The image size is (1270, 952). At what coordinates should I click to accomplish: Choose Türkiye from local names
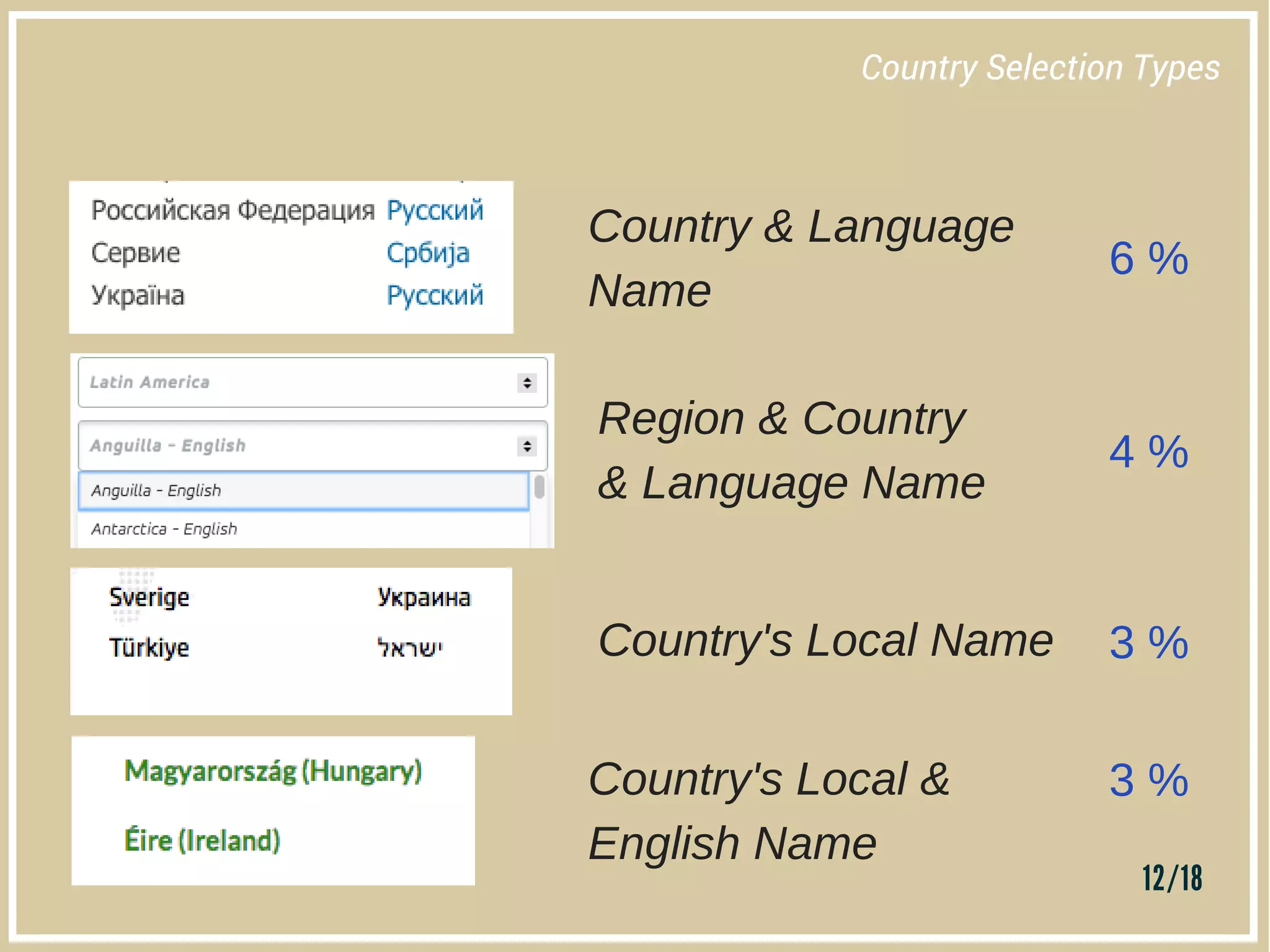tap(149, 648)
